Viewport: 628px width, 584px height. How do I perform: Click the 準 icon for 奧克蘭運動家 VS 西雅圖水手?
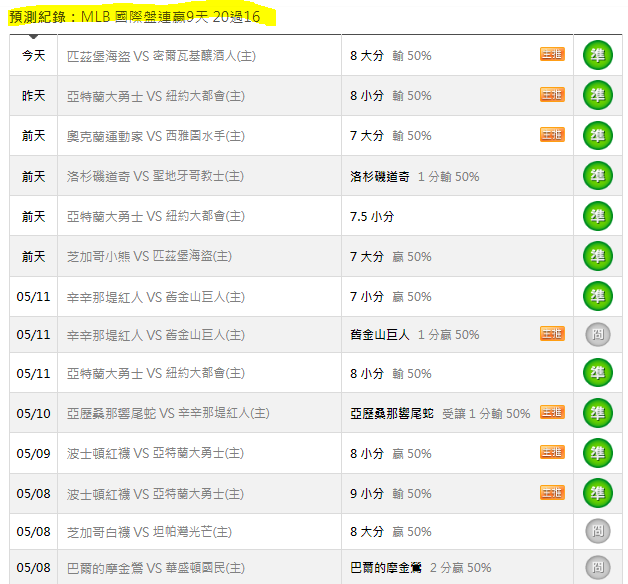[x=598, y=135]
